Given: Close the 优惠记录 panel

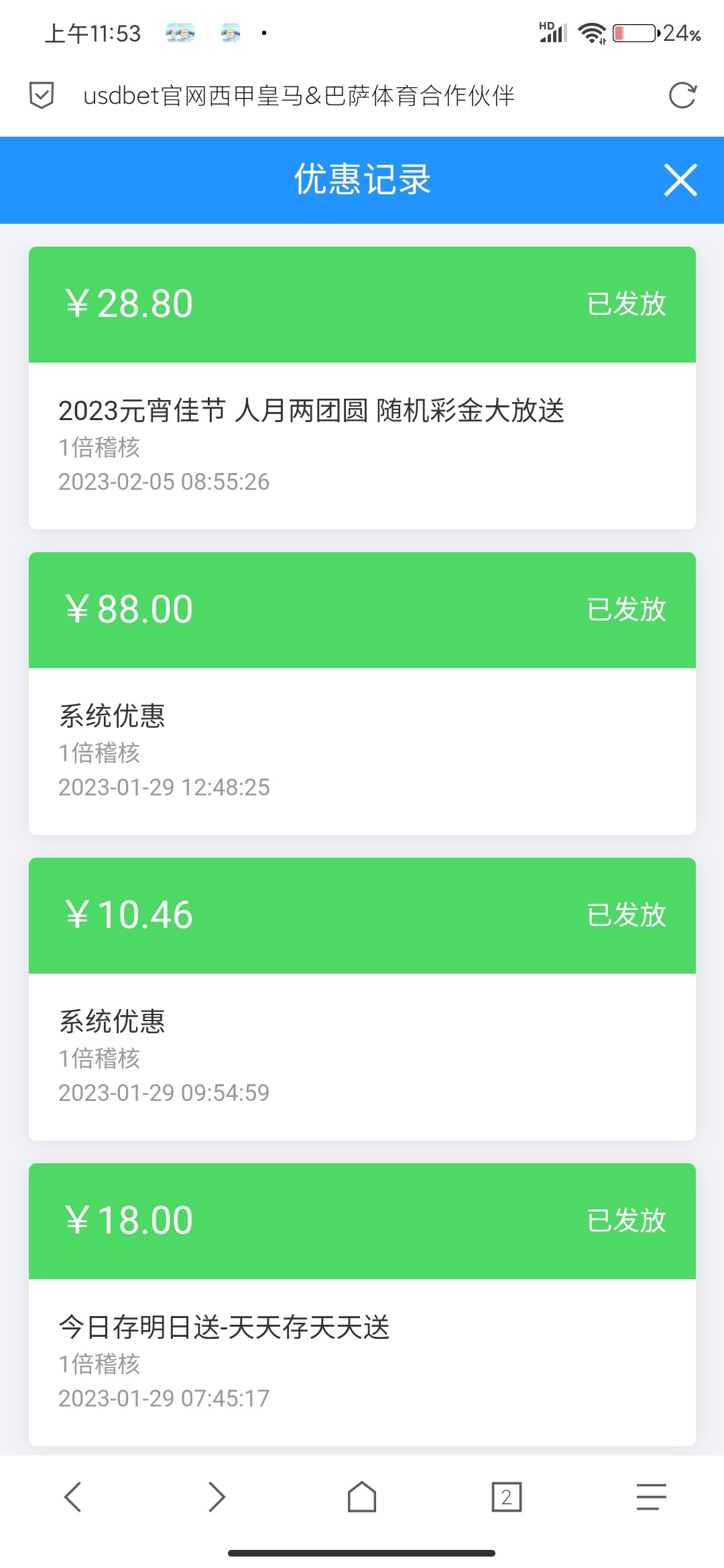Looking at the screenshot, I should [680, 180].
